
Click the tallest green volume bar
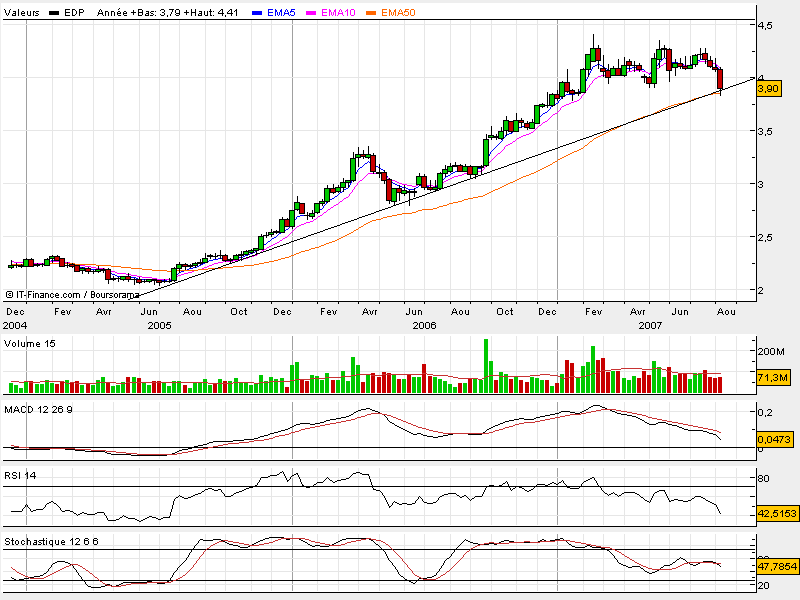tap(486, 366)
